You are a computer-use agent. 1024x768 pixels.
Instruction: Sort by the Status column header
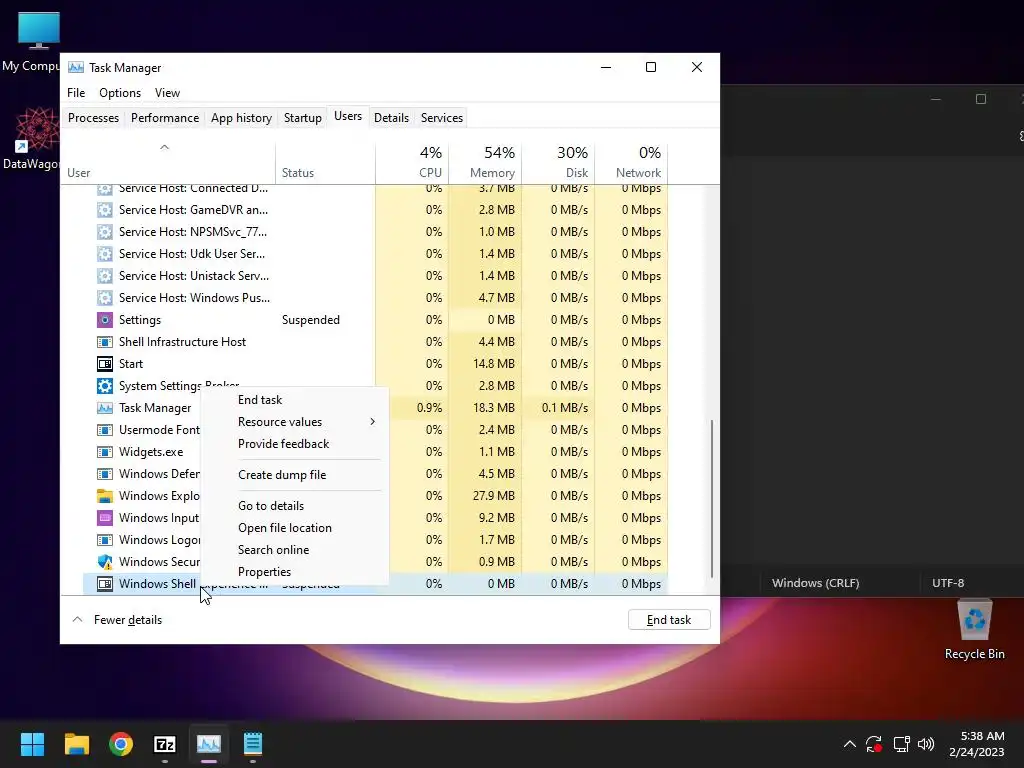tap(325, 162)
